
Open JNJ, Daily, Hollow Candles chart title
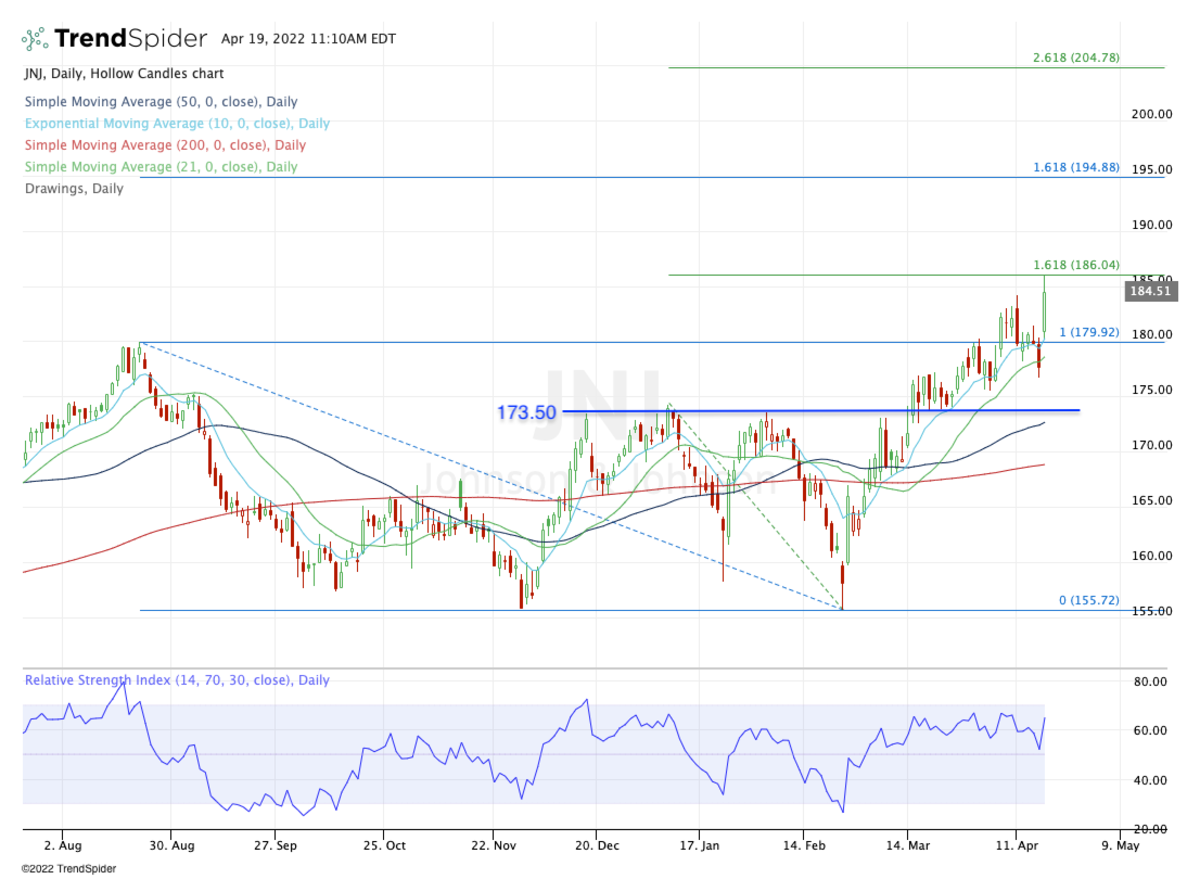pyautogui.click(x=123, y=73)
